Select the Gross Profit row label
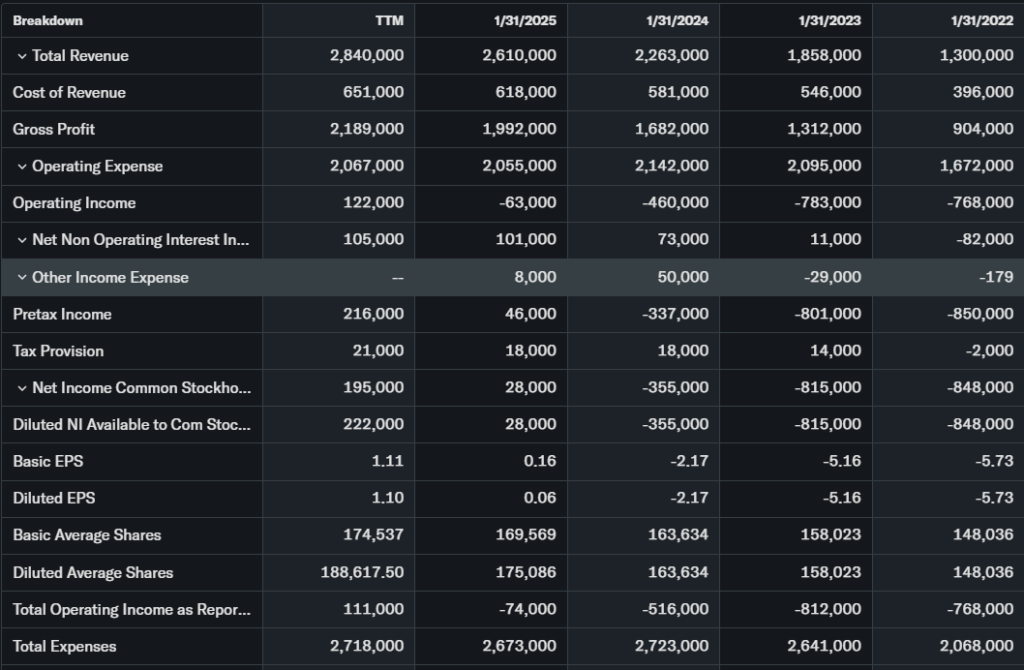The image size is (1024, 670). point(54,129)
